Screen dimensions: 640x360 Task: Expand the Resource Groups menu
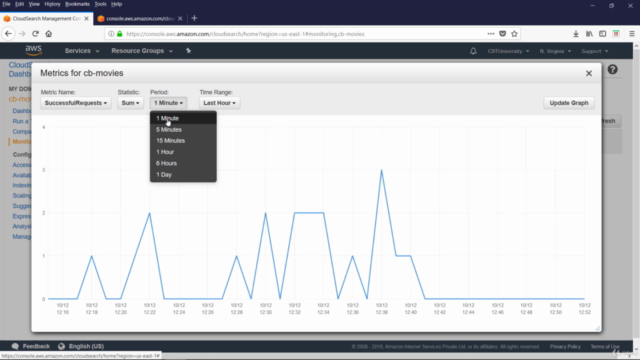[x=142, y=51]
